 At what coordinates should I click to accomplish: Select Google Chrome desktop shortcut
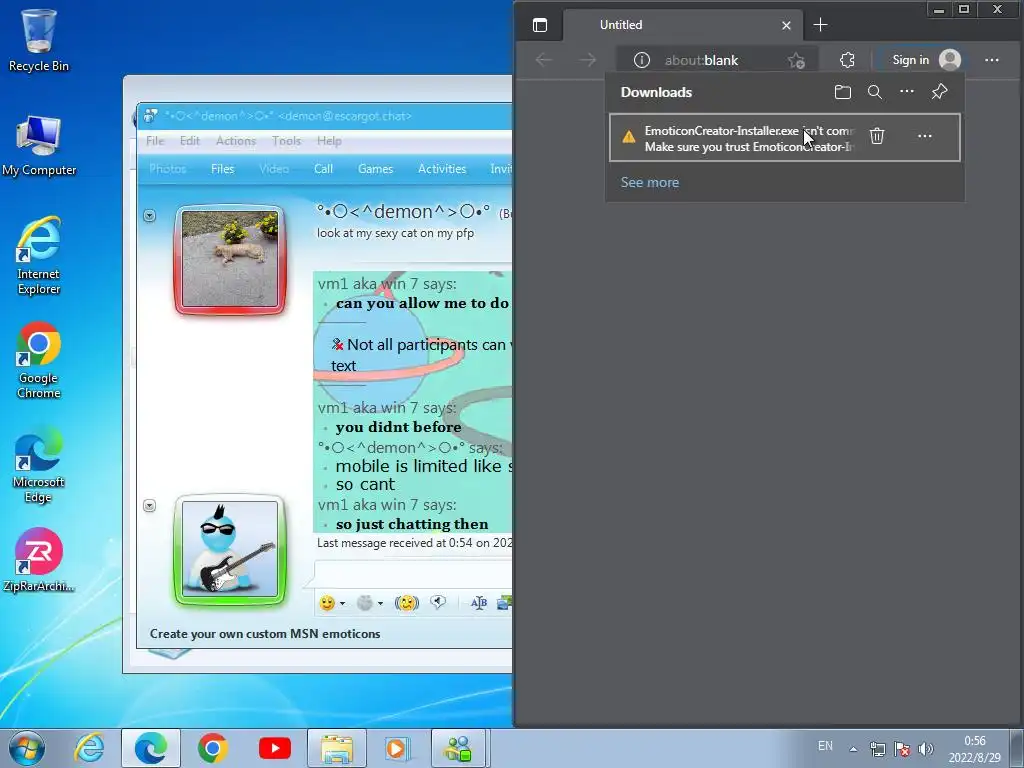click(x=39, y=360)
